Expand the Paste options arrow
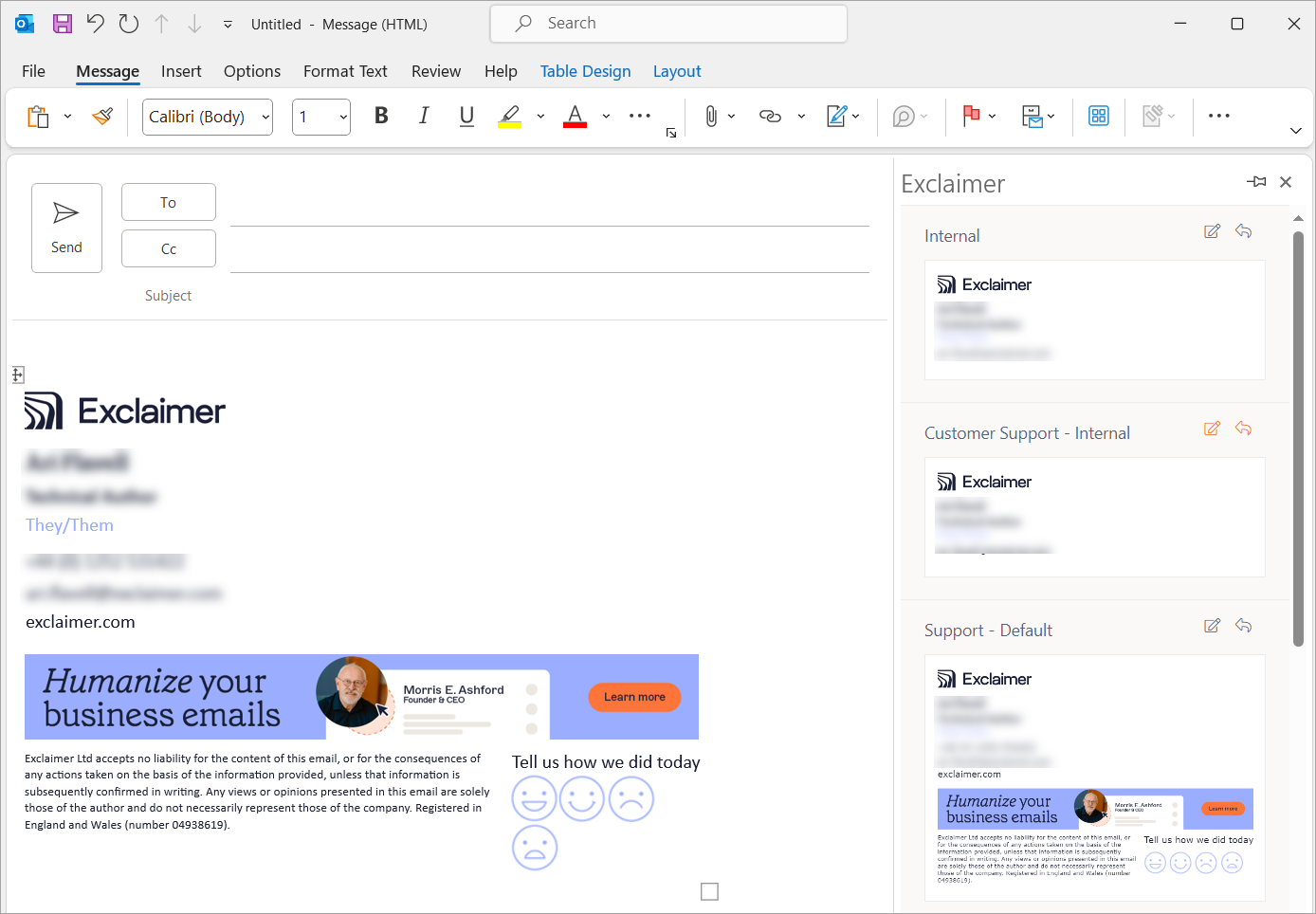1316x914 pixels. (x=67, y=117)
